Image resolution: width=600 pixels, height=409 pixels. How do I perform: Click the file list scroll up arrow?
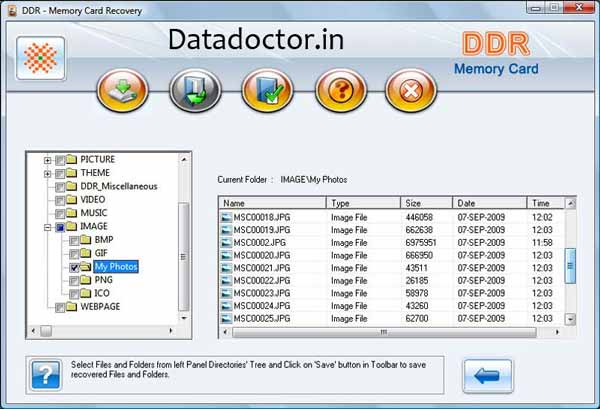570,203
